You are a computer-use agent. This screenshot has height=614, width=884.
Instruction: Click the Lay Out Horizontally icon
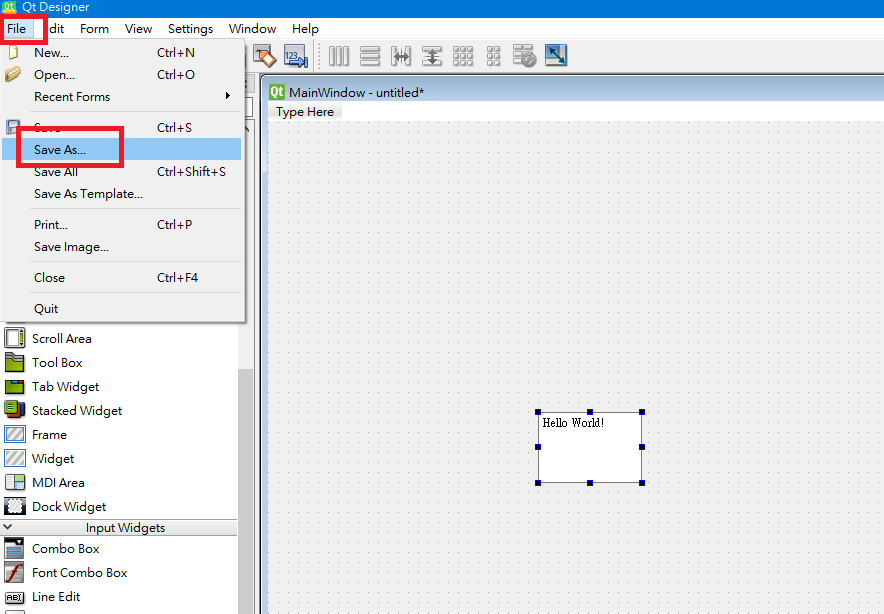tap(339, 56)
